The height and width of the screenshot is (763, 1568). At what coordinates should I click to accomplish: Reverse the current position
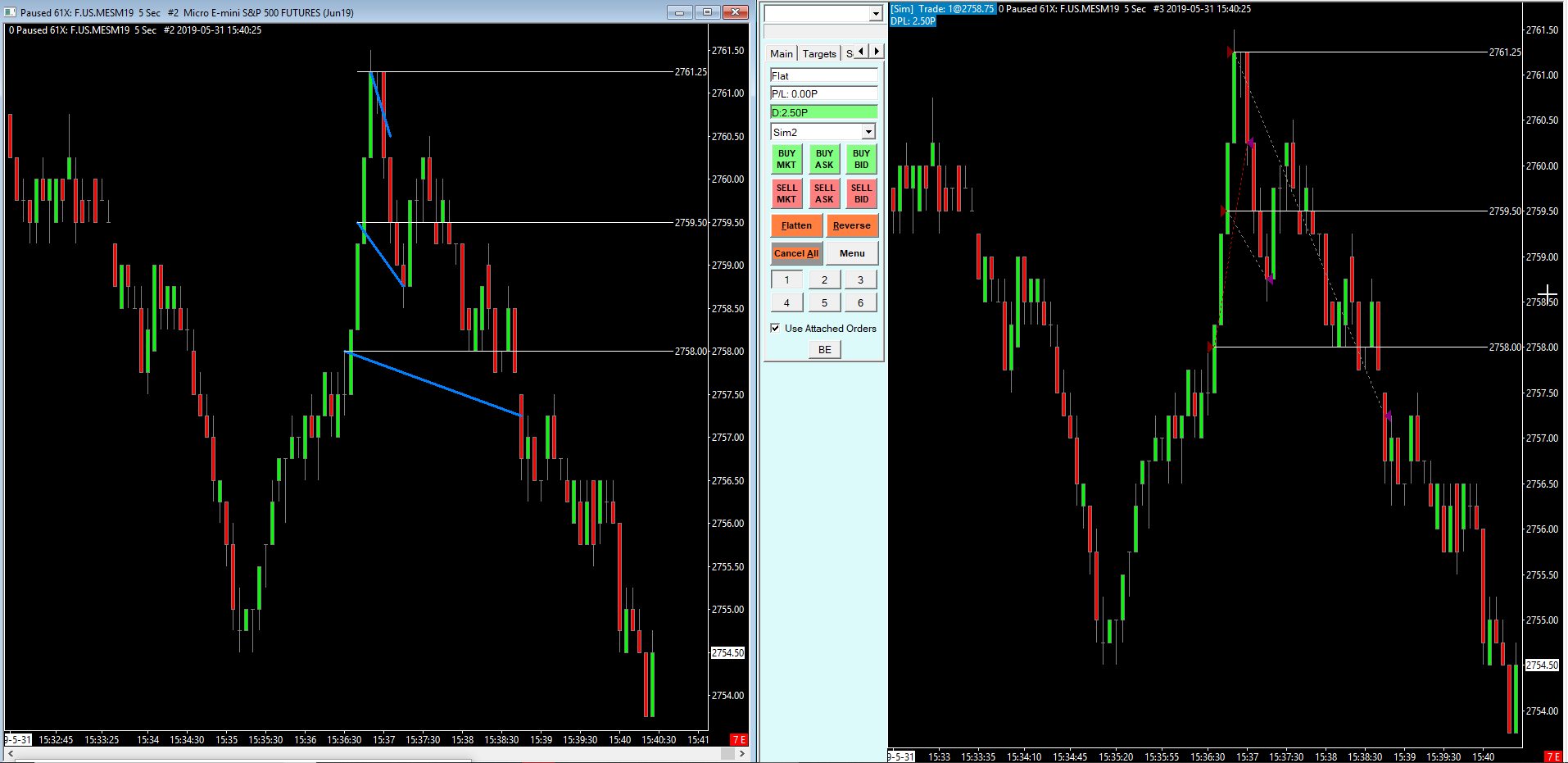click(852, 225)
